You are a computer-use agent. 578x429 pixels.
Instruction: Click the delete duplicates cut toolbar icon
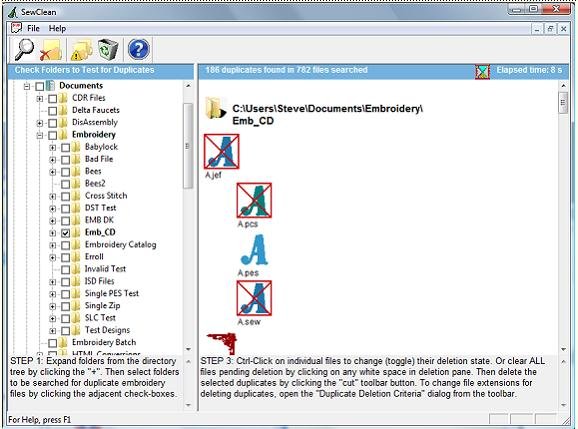click(51, 50)
